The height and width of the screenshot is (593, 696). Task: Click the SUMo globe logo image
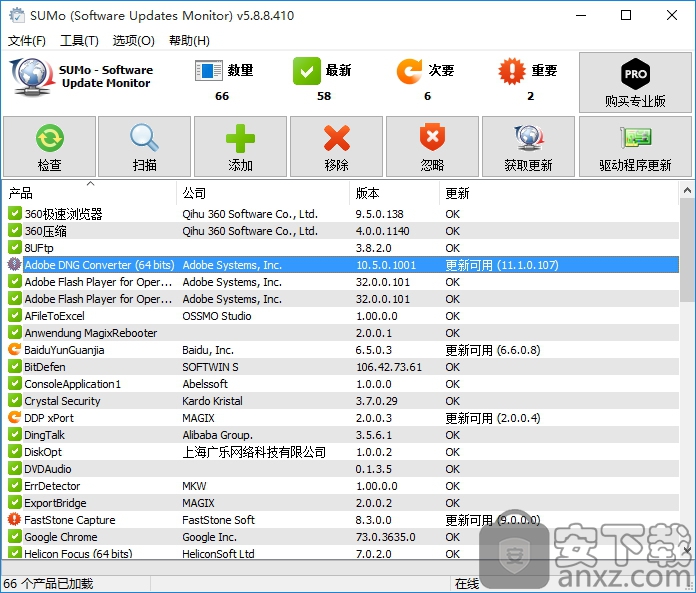31,77
